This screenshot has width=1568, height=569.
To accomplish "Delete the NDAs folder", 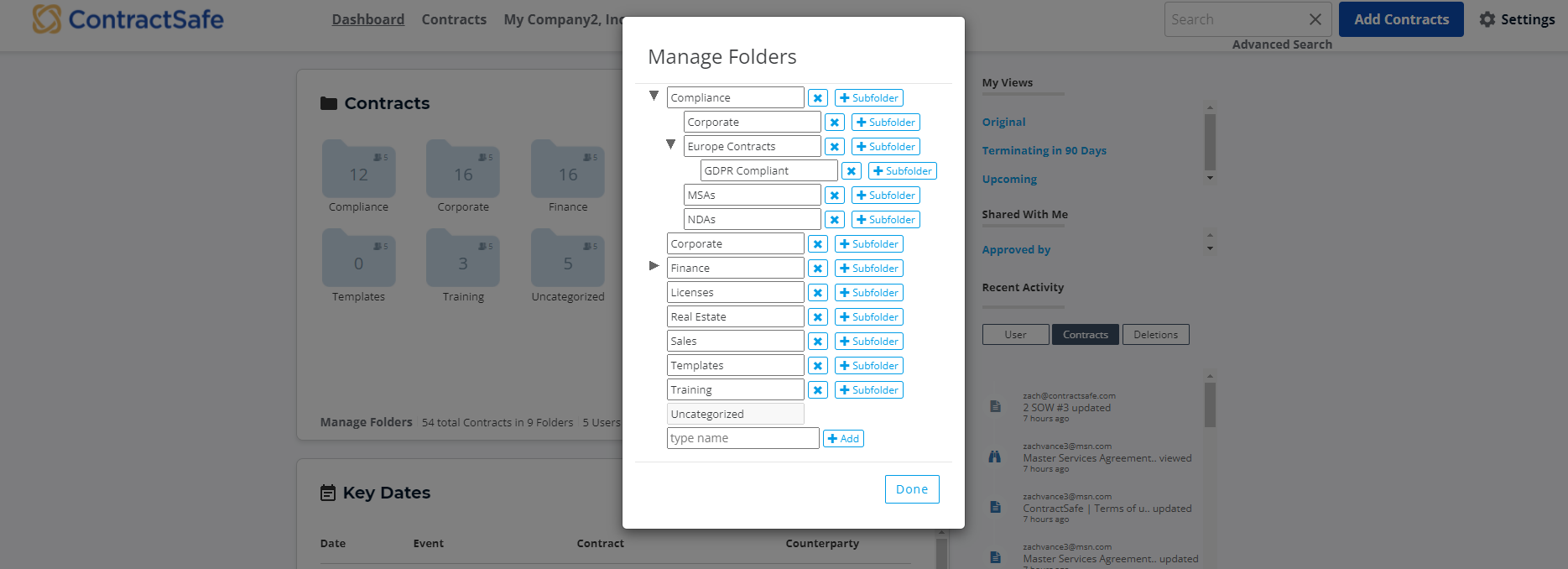I will coord(835,220).
